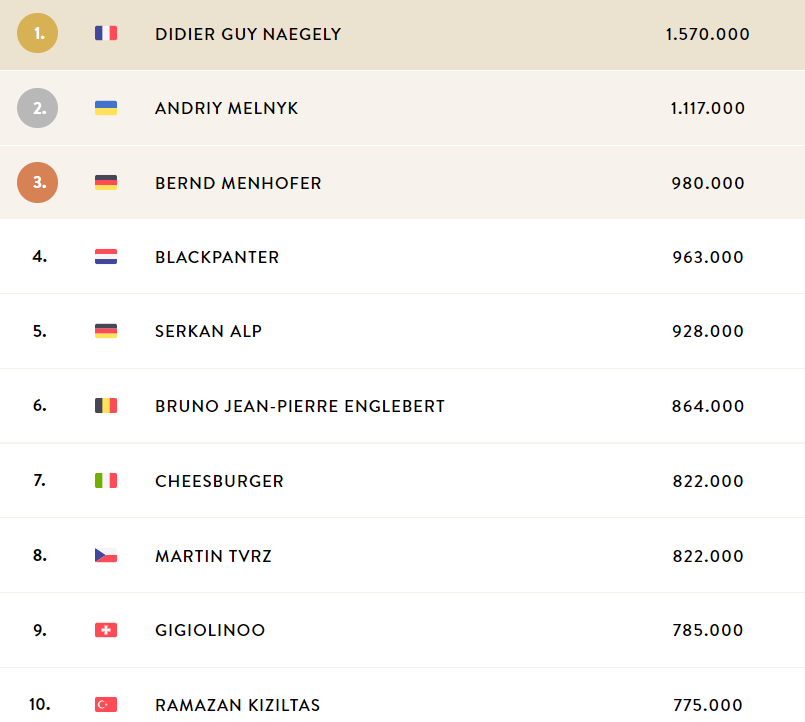Click the Turkish flag next to Ramazan Kiziltas
The height and width of the screenshot is (722, 805).
point(106,705)
